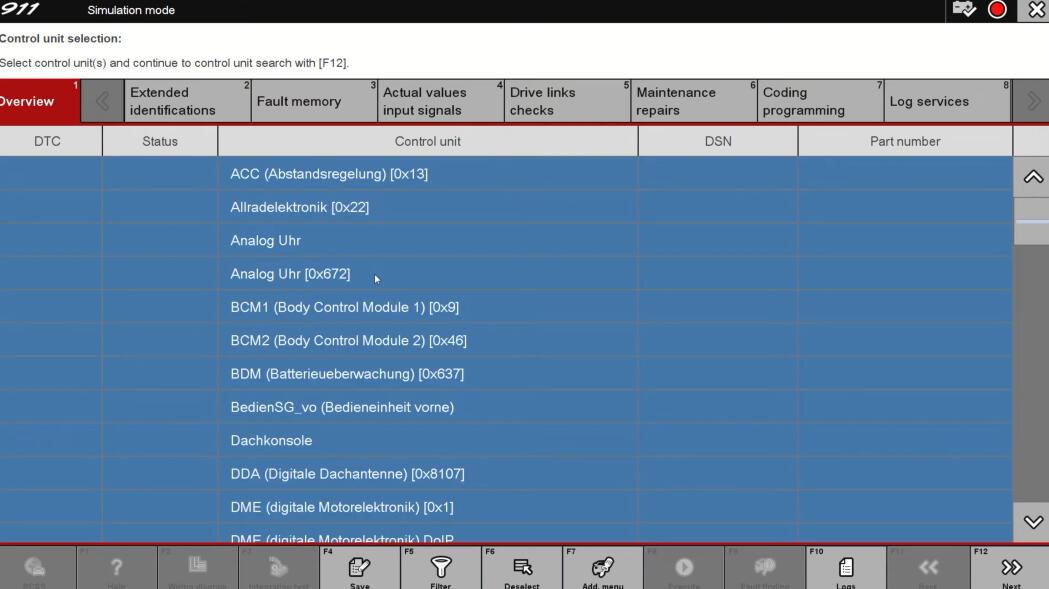Image resolution: width=1049 pixels, height=589 pixels.
Task: Click the red record indicator icon
Action: pos(997,10)
